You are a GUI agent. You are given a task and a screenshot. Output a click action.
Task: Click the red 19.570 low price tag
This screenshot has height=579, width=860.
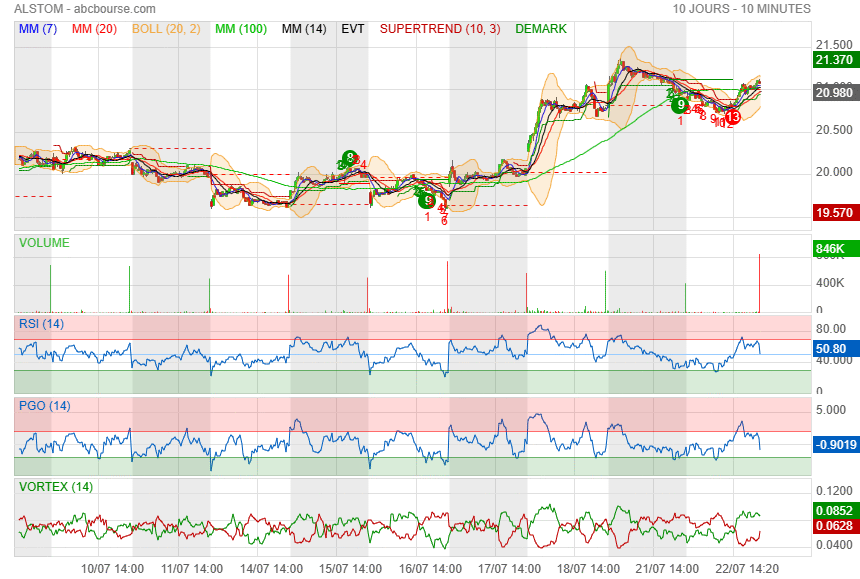point(833,213)
